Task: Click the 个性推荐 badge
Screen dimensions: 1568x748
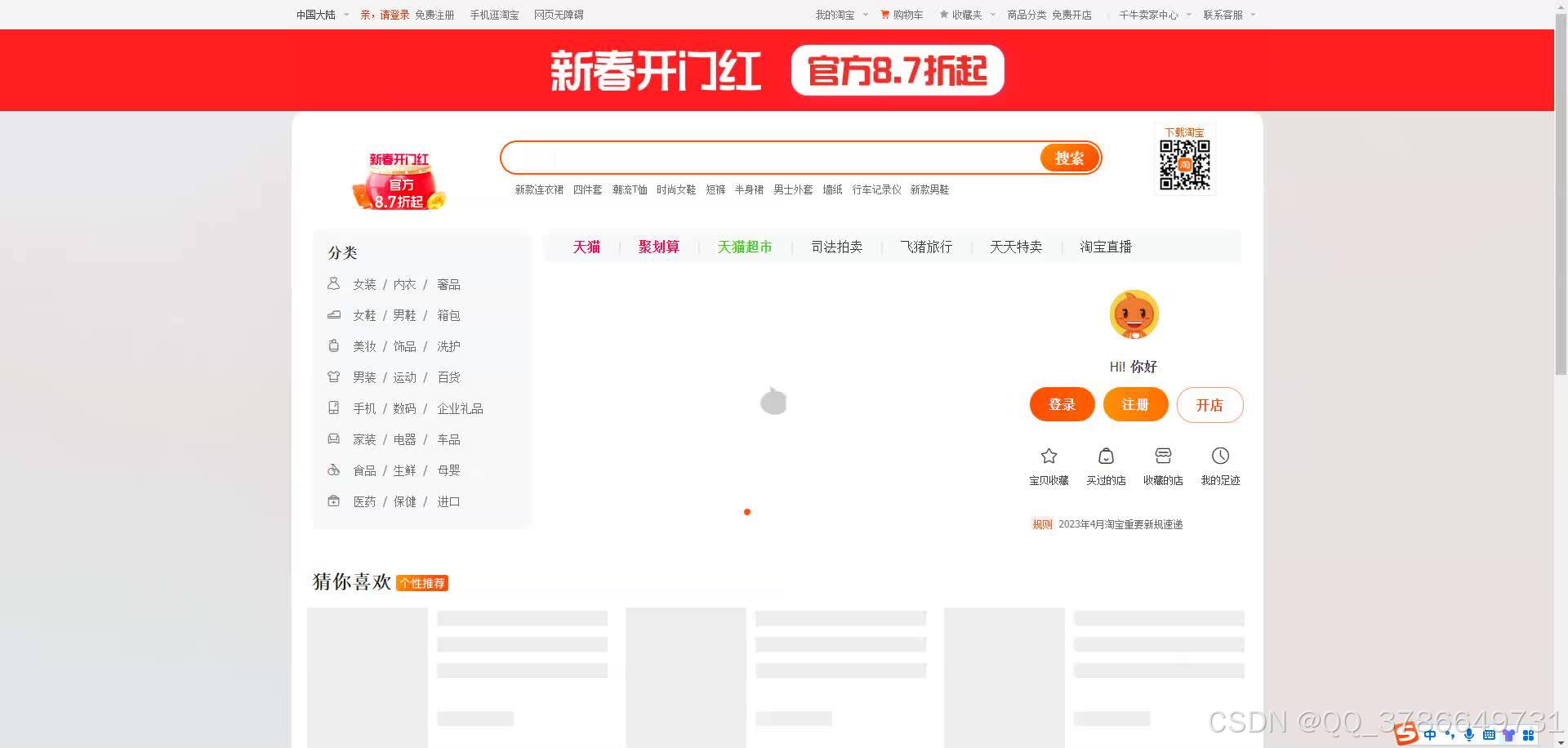Action: (x=422, y=583)
